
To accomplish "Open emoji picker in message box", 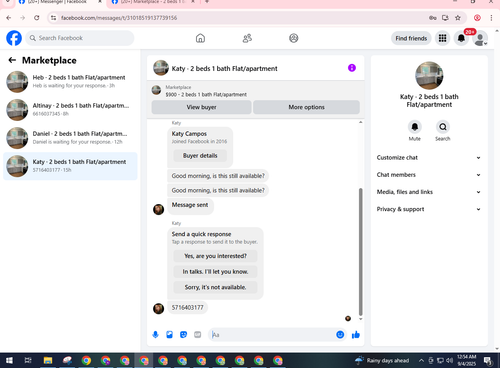I will tap(340, 335).
